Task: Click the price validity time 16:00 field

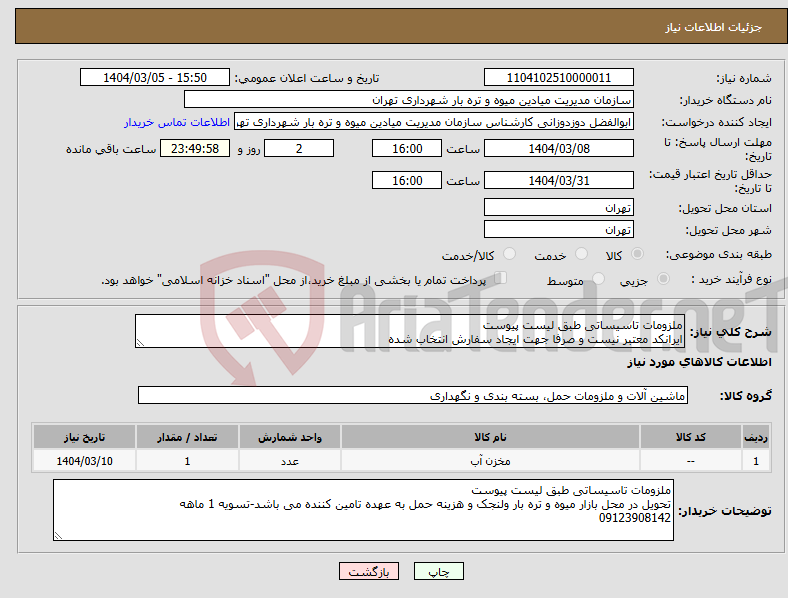Action: click(x=407, y=180)
